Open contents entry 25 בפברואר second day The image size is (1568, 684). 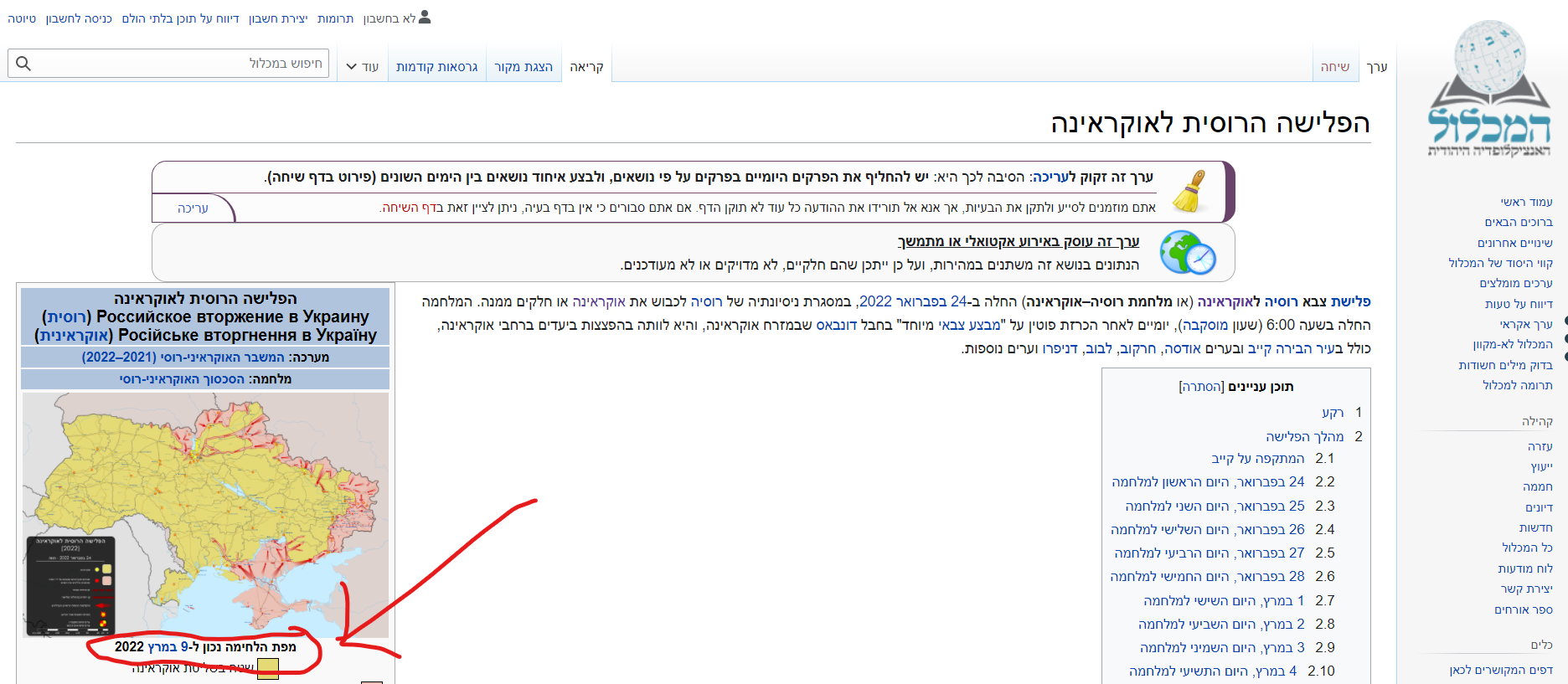(1215, 506)
